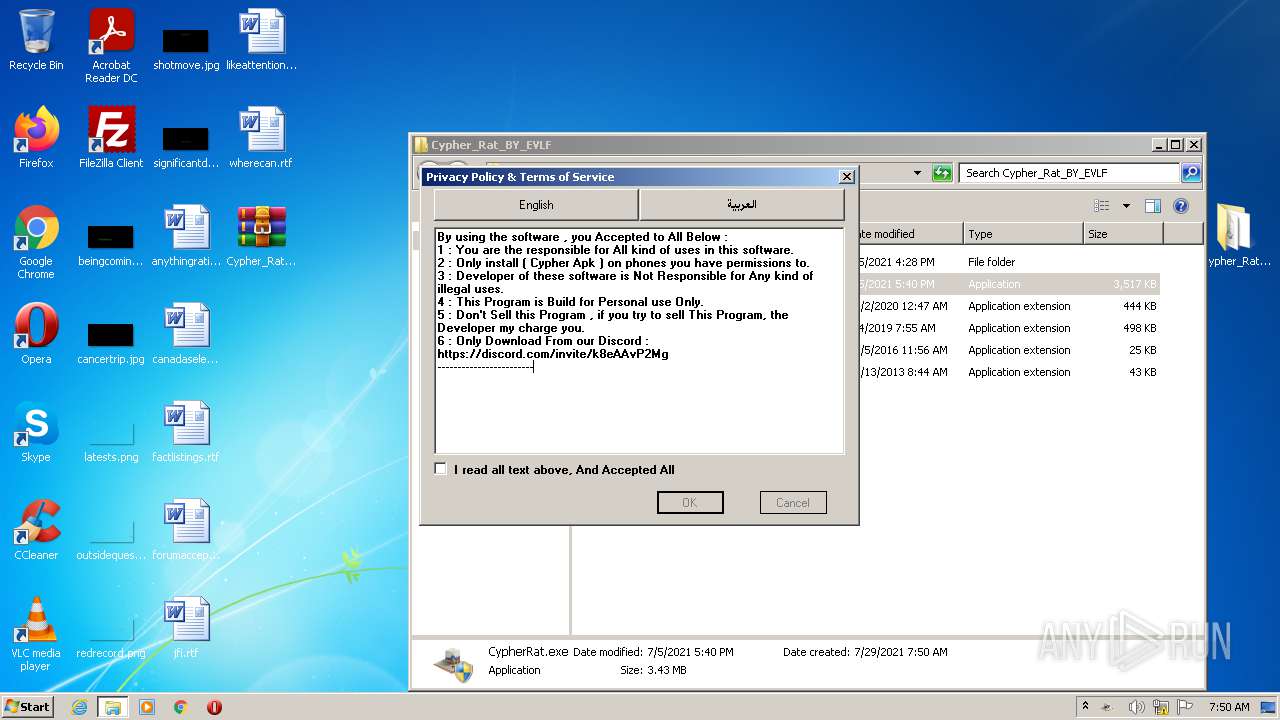Screen dimensions: 1280x720
Task: Launch VLC media player shortcut
Action: click(x=36, y=634)
